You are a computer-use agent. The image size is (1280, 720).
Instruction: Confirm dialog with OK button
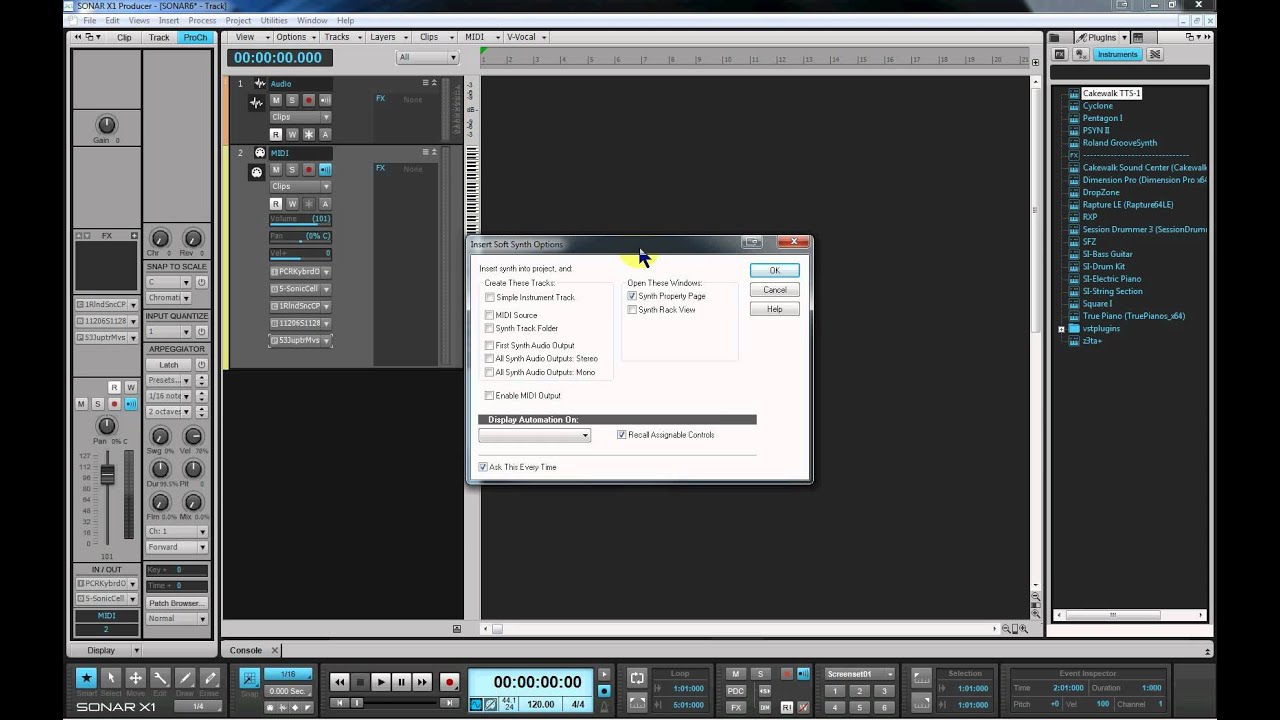pos(774,270)
